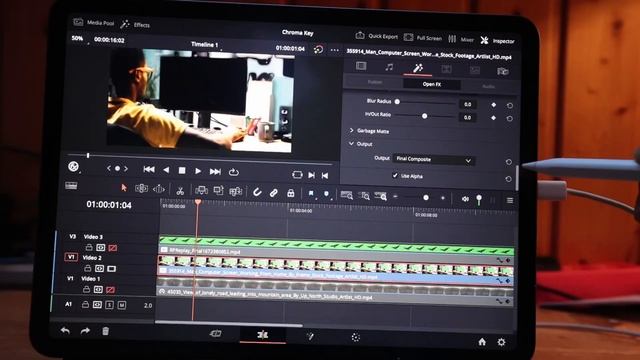This screenshot has height=360, width=640.
Task: Add a flag to the clip
Action: coord(311,194)
